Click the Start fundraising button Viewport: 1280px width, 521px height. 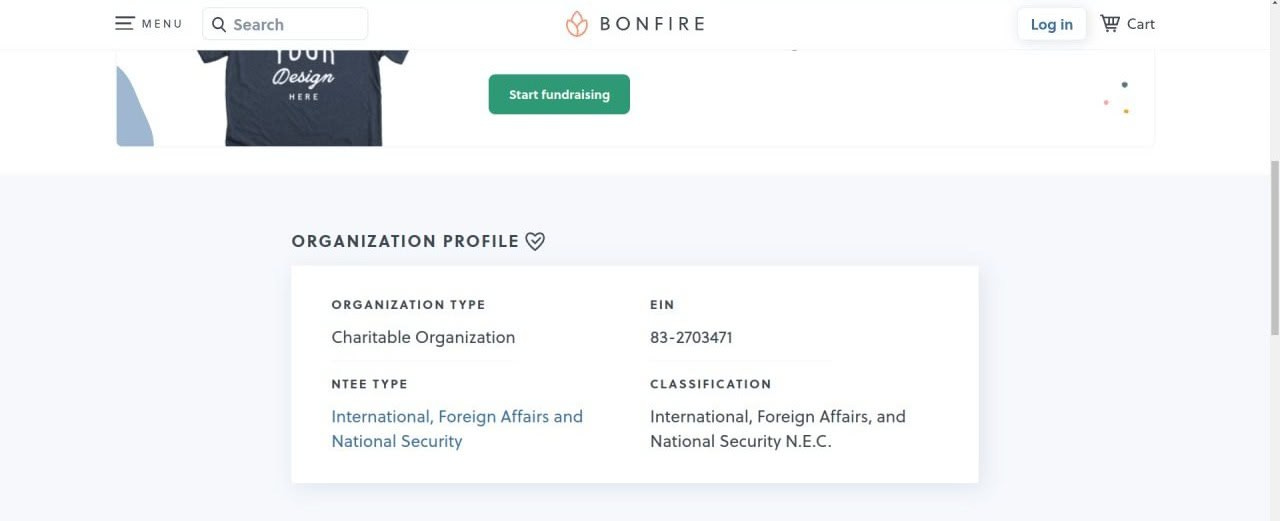pos(559,94)
